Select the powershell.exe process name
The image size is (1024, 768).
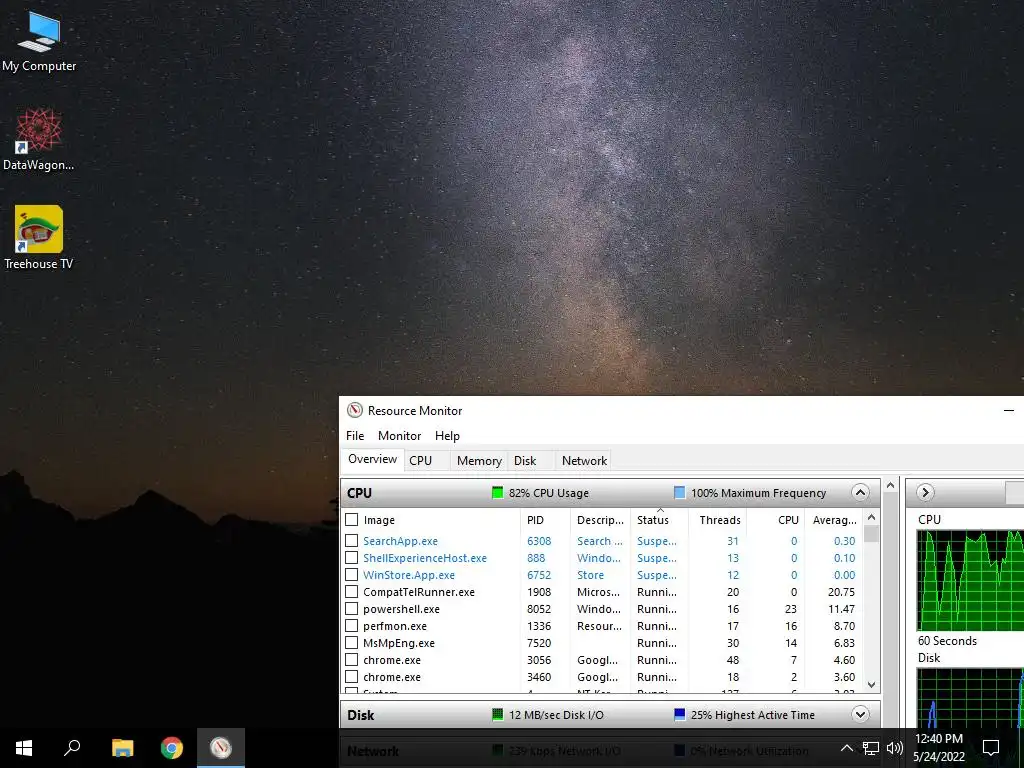[x=401, y=609]
